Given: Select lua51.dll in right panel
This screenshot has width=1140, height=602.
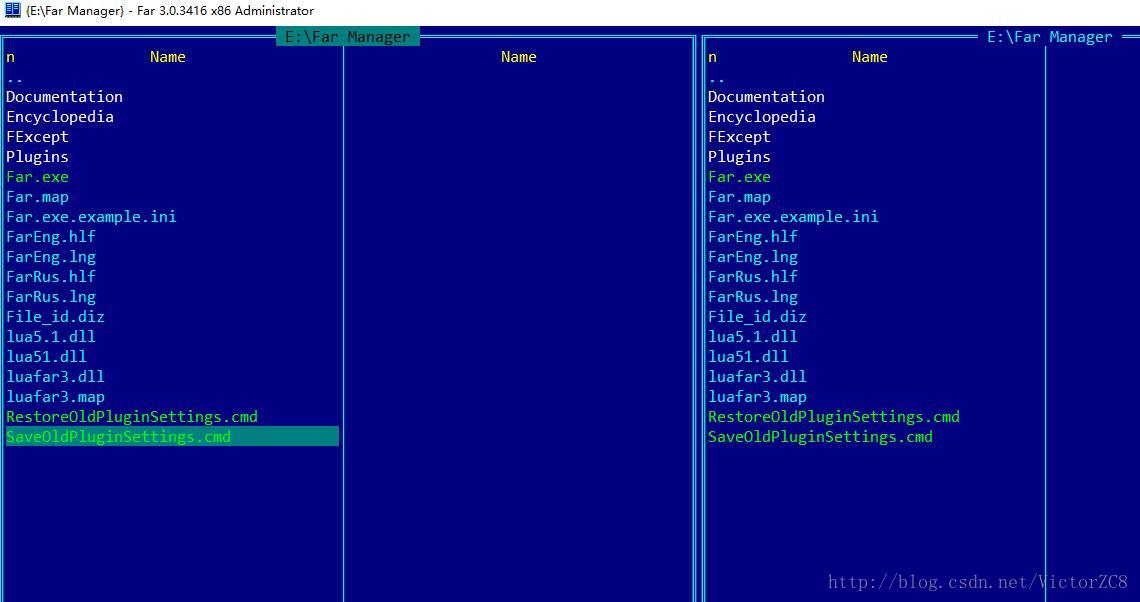Looking at the screenshot, I should [748, 357].
